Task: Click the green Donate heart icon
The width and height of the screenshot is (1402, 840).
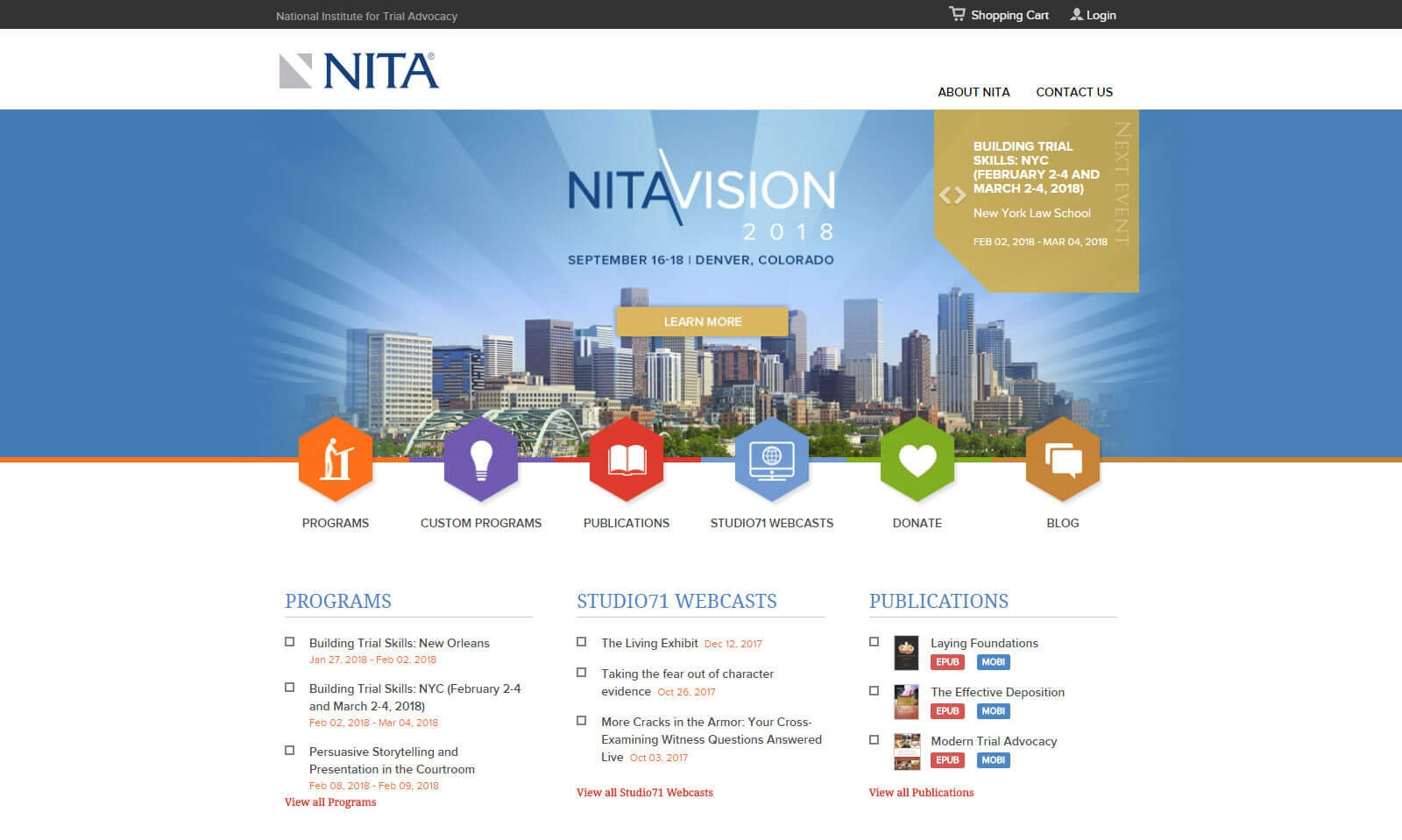Action: 917,460
